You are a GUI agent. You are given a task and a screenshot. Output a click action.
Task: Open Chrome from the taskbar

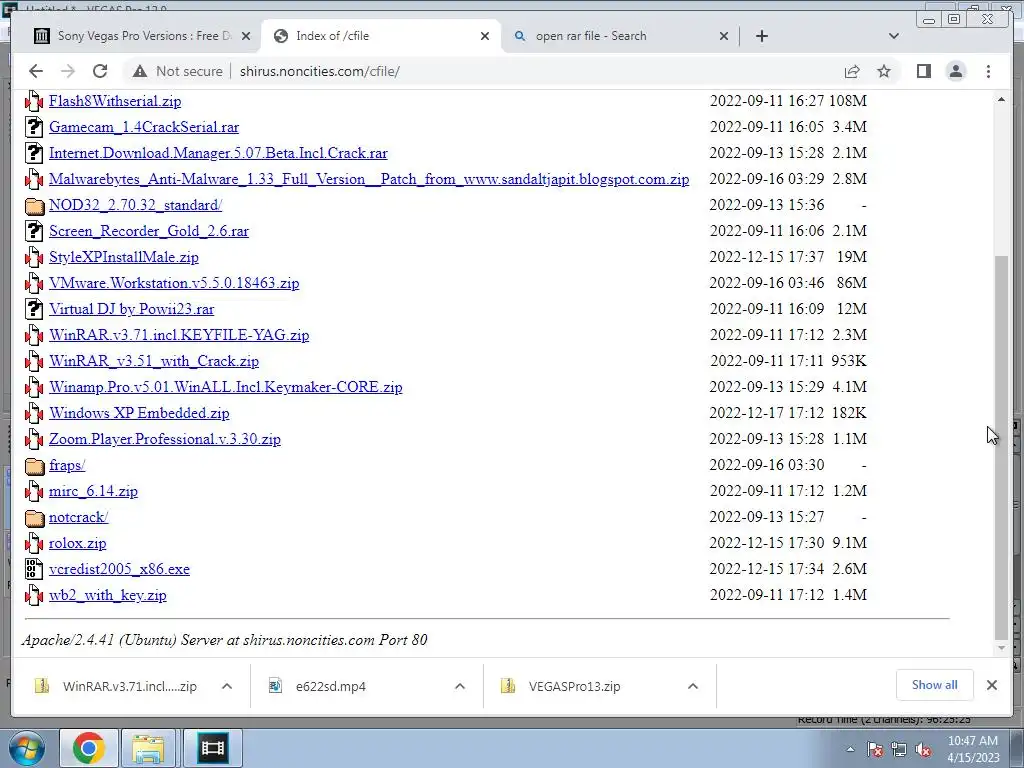(88, 748)
